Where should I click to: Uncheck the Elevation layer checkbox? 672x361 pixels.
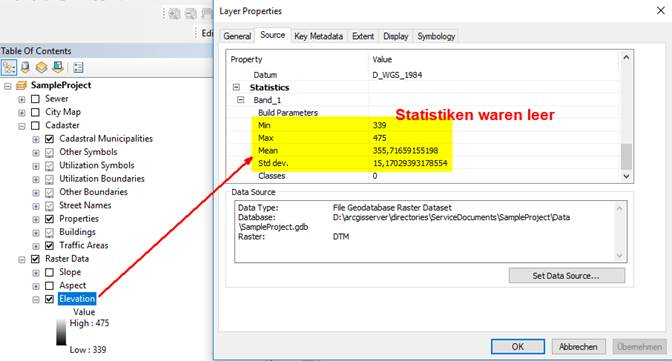pyautogui.click(x=49, y=299)
